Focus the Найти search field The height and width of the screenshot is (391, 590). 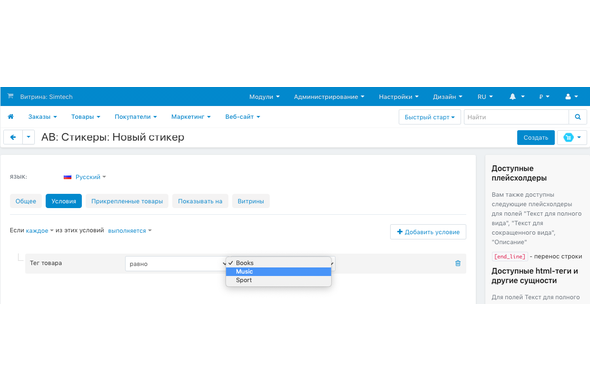pos(516,117)
